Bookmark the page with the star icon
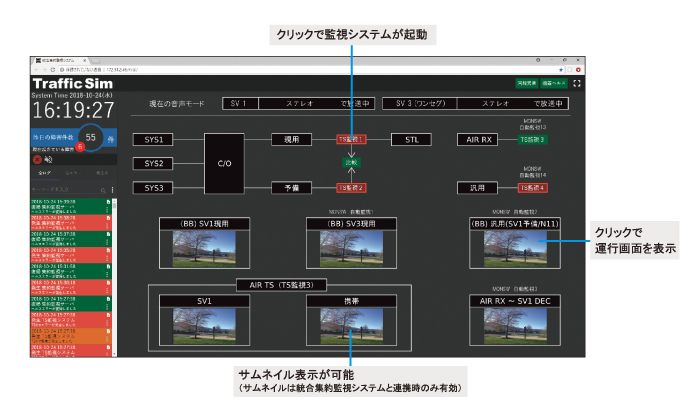Screen dimensions: 700x420 [561, 70]
